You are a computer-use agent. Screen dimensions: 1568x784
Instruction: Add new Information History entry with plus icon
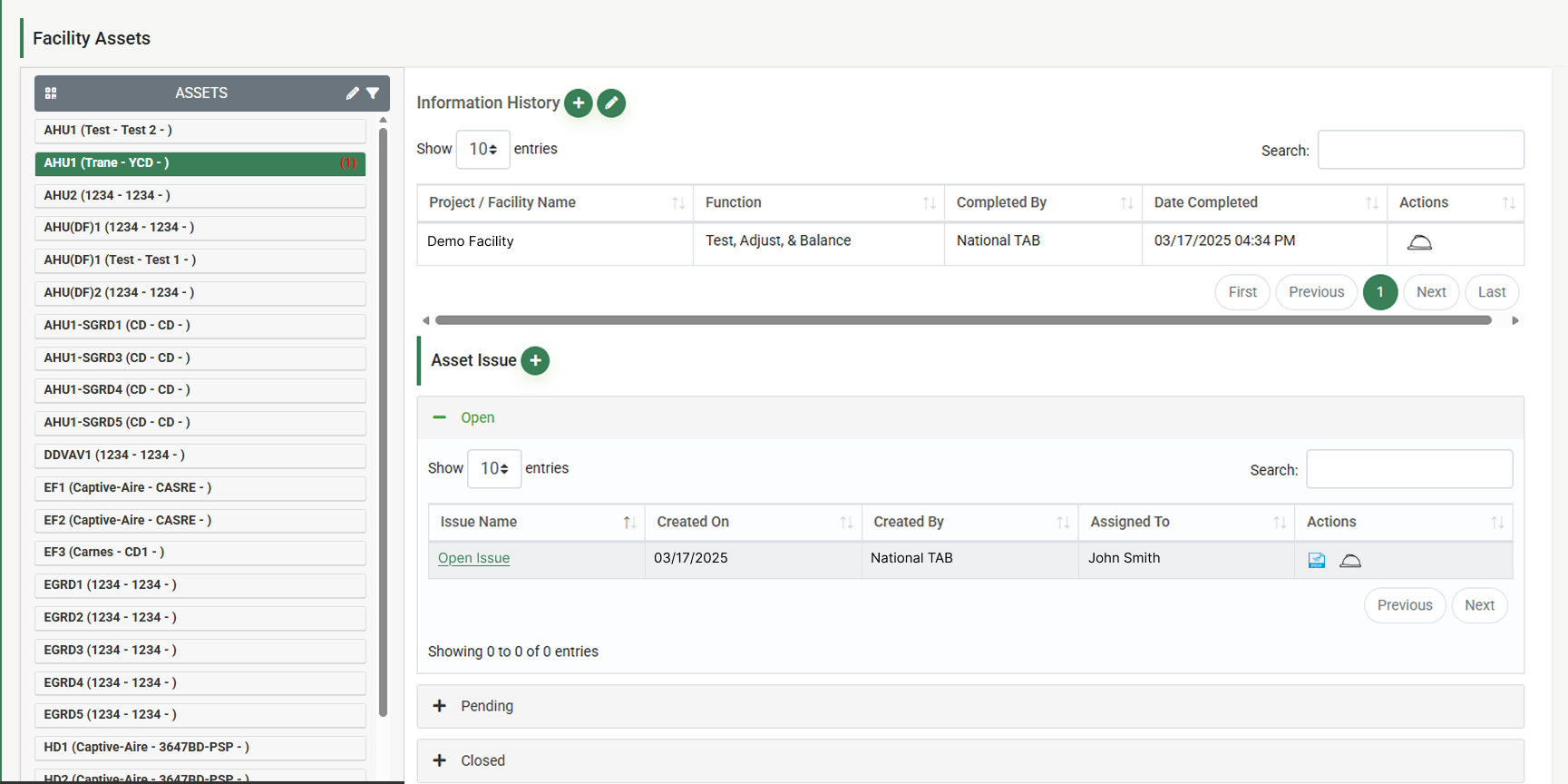click(x=579, y=103)
